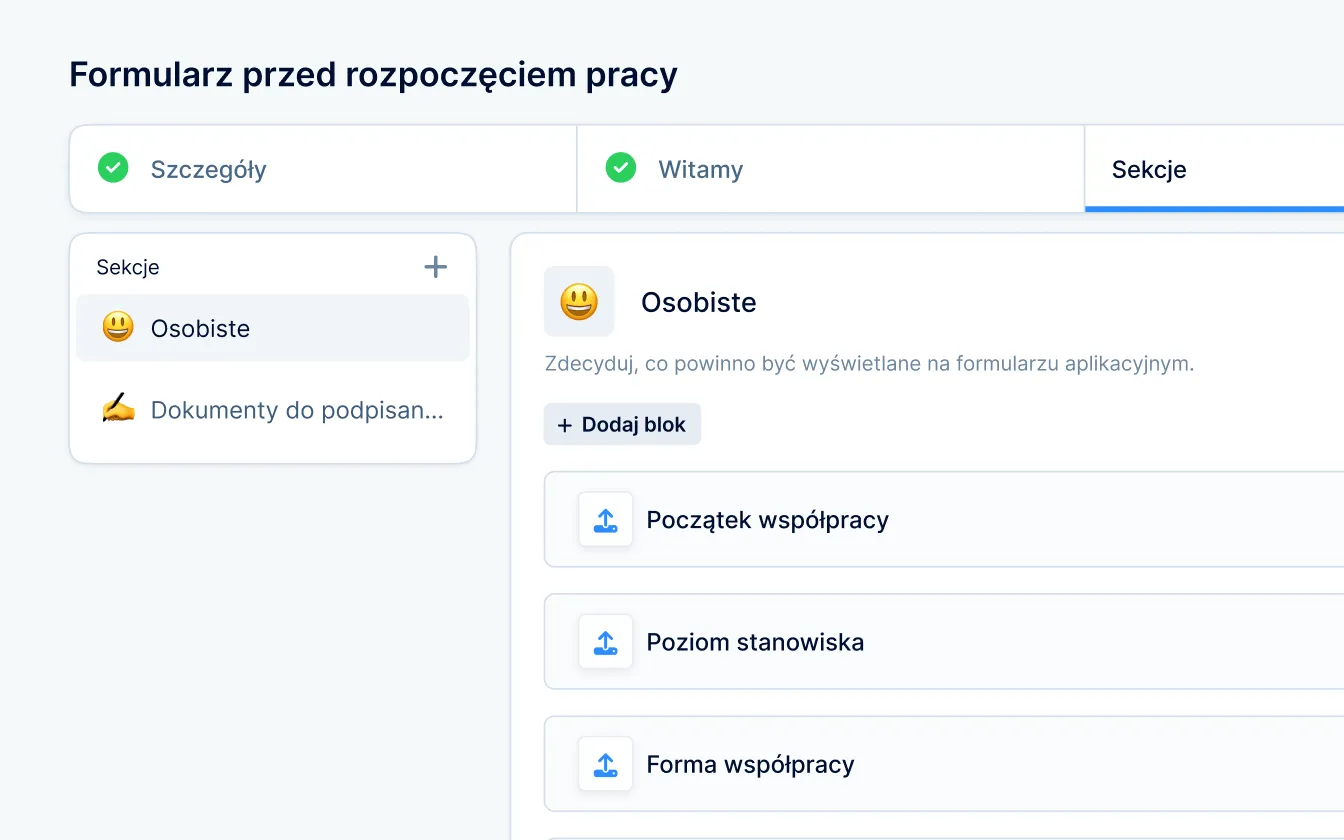Click the Osobiste section title in the main panel
1344x840 pixels.
[x=698, y=302]
